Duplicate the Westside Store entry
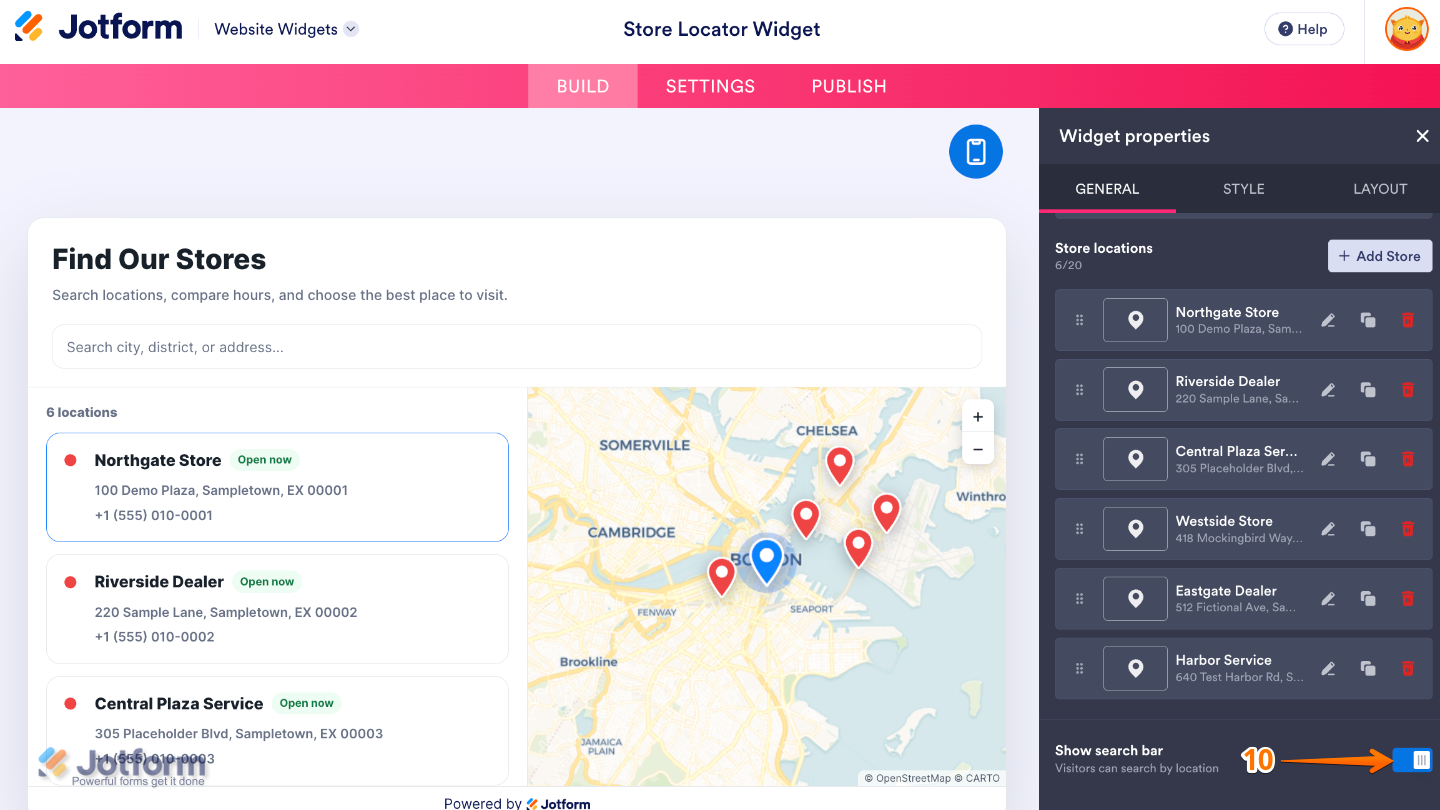 pos(1368,529)
